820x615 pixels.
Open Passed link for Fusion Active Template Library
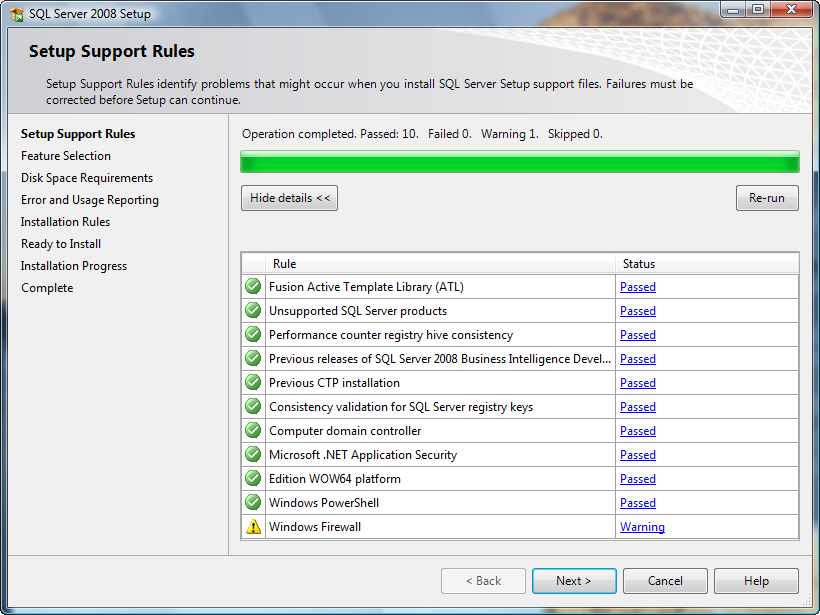click(x=637, y=287)
